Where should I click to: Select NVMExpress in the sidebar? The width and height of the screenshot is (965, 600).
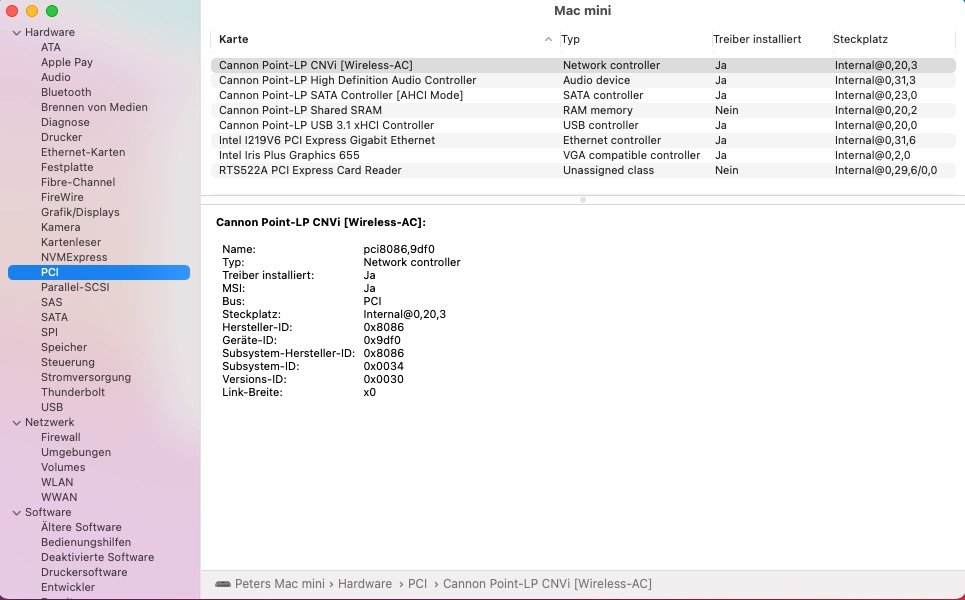(74, 257)
